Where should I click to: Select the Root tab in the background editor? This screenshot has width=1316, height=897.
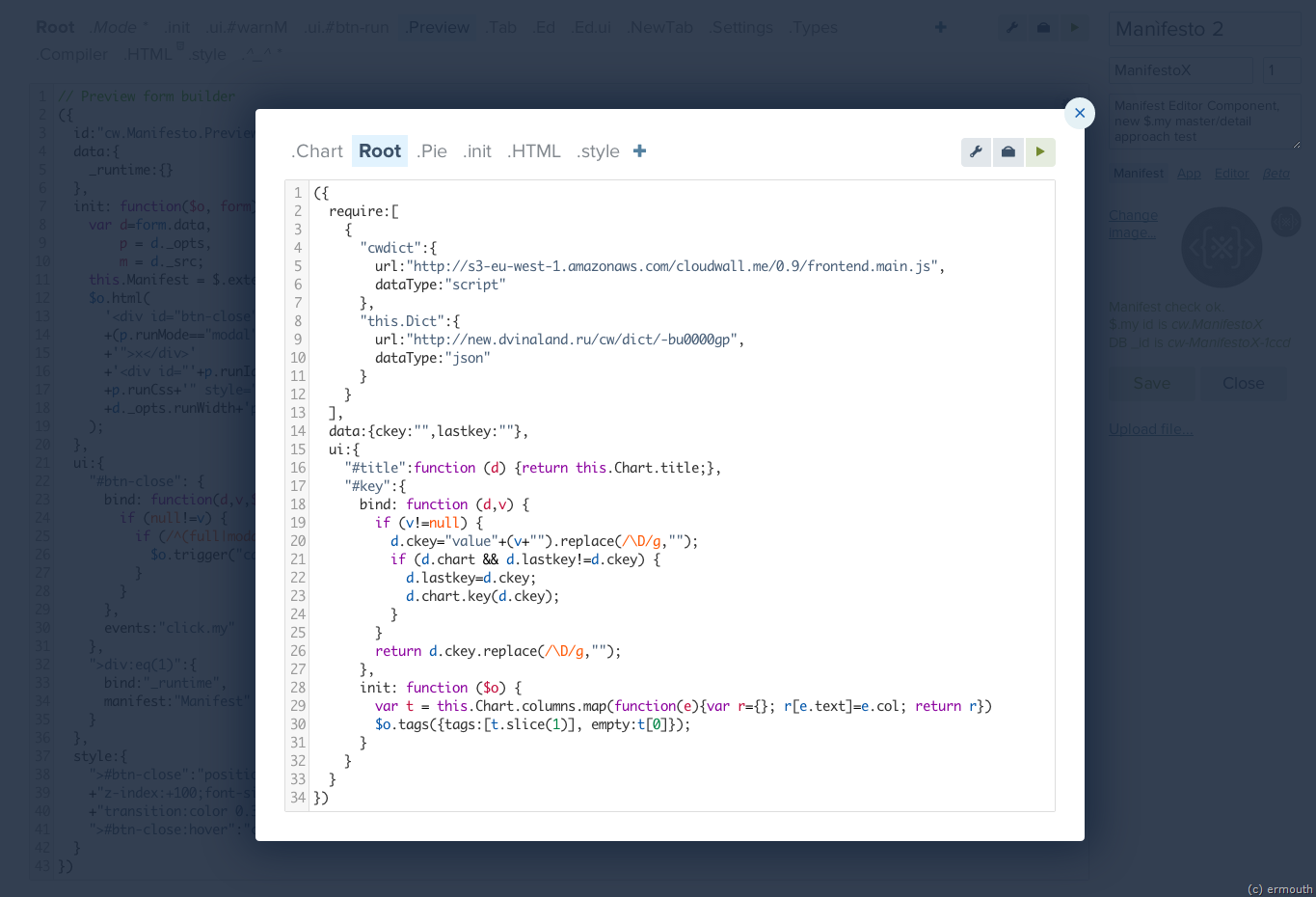[55, 28]
